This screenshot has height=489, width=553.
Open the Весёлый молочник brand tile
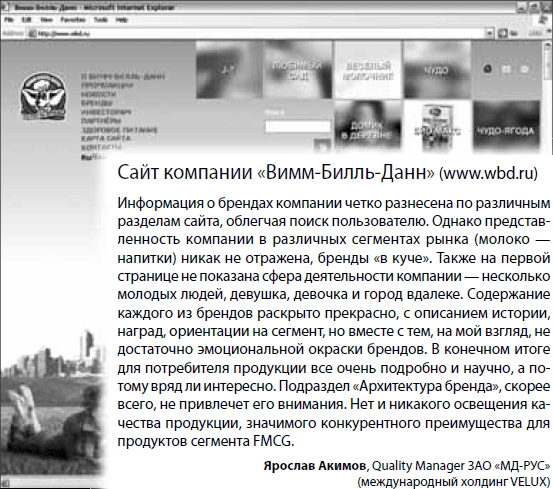(367, 69)
